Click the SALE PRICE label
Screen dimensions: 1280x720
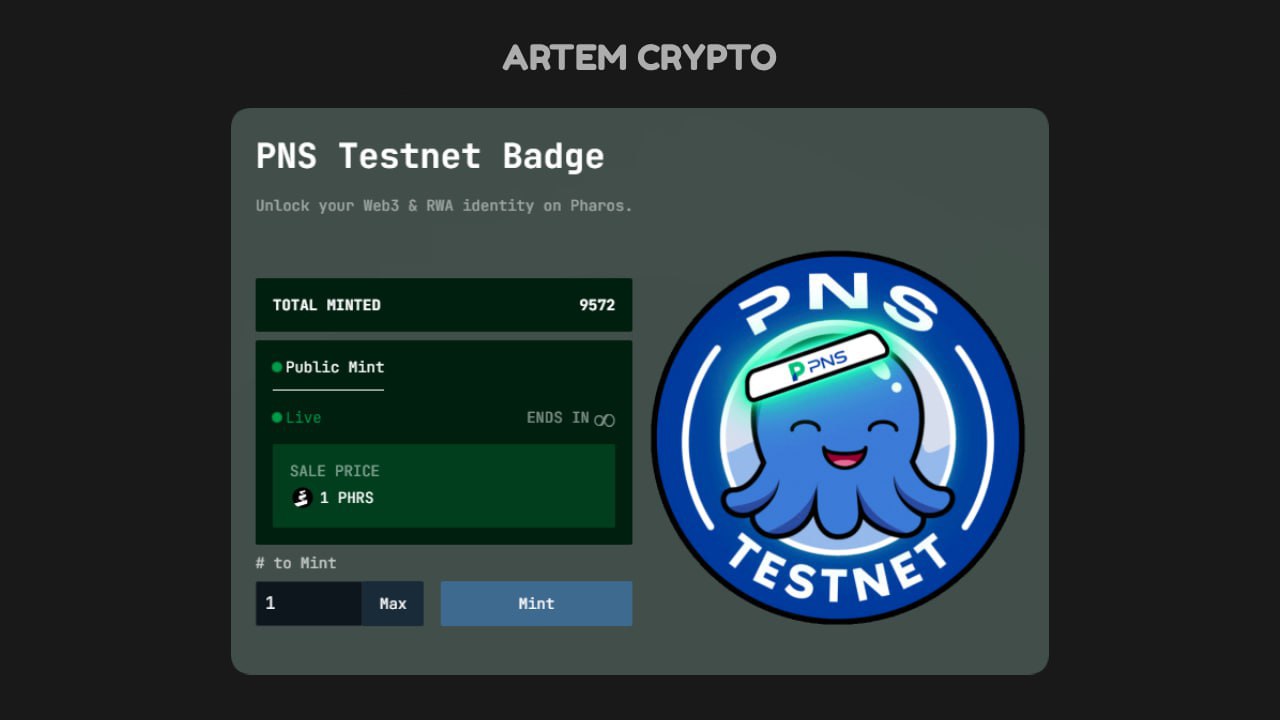pyautogui.click(x=335, y=471)
